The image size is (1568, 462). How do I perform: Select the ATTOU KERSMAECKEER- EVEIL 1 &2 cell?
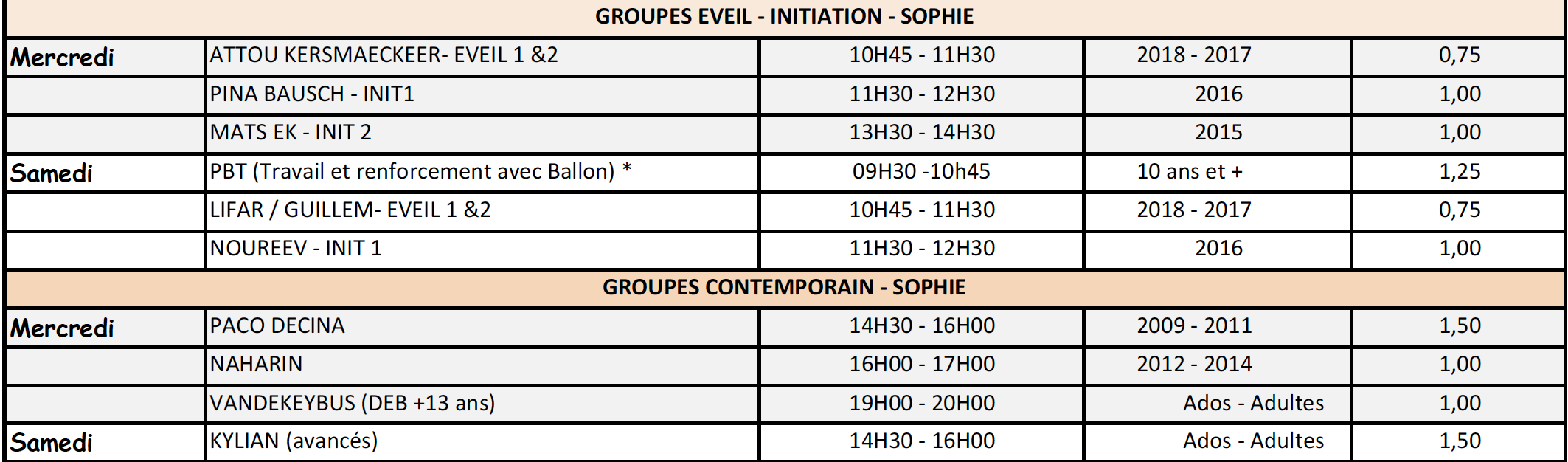tap(482, 56)
